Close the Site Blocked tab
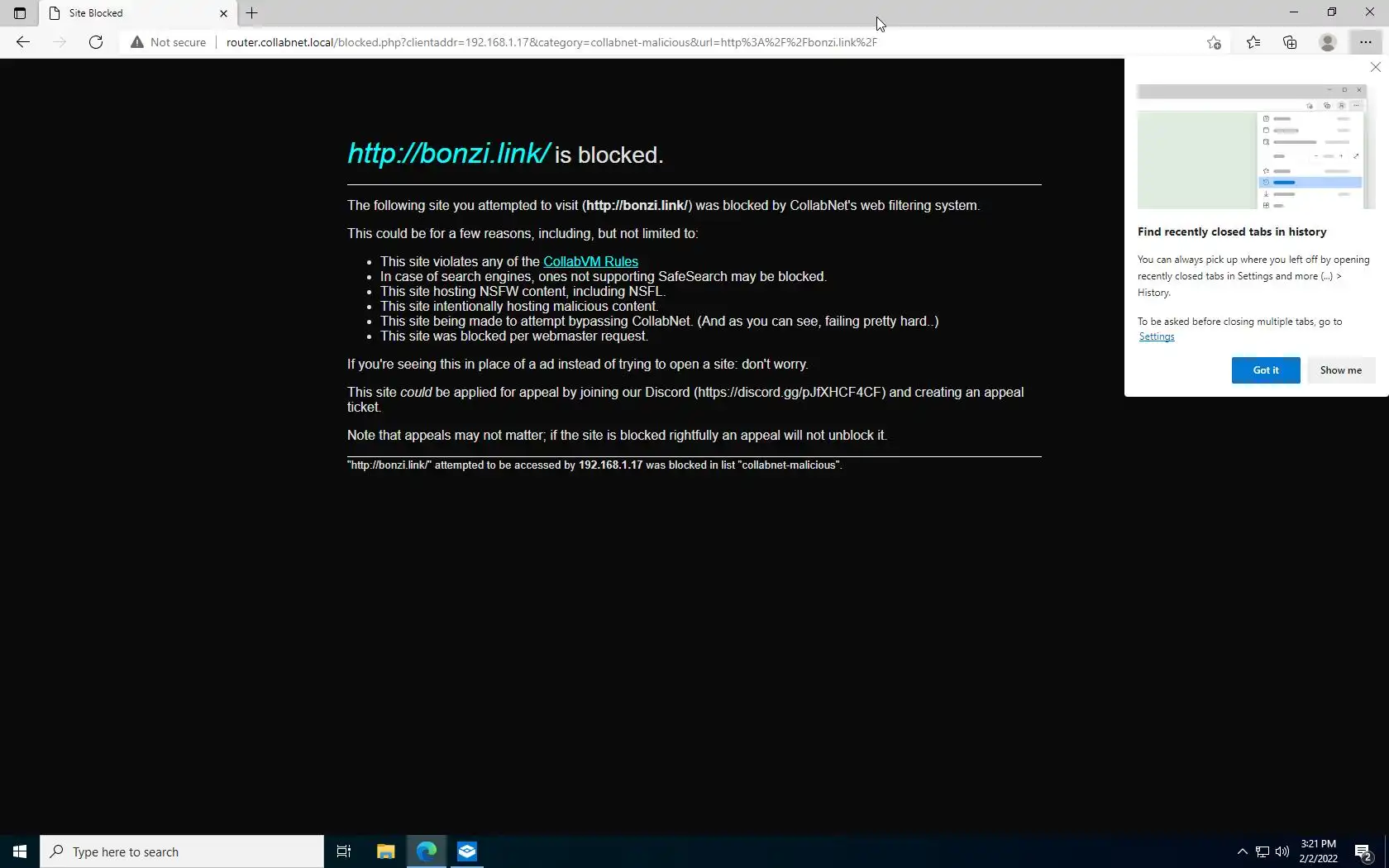This screenshot has width=1389, height=868. [223, 13]
